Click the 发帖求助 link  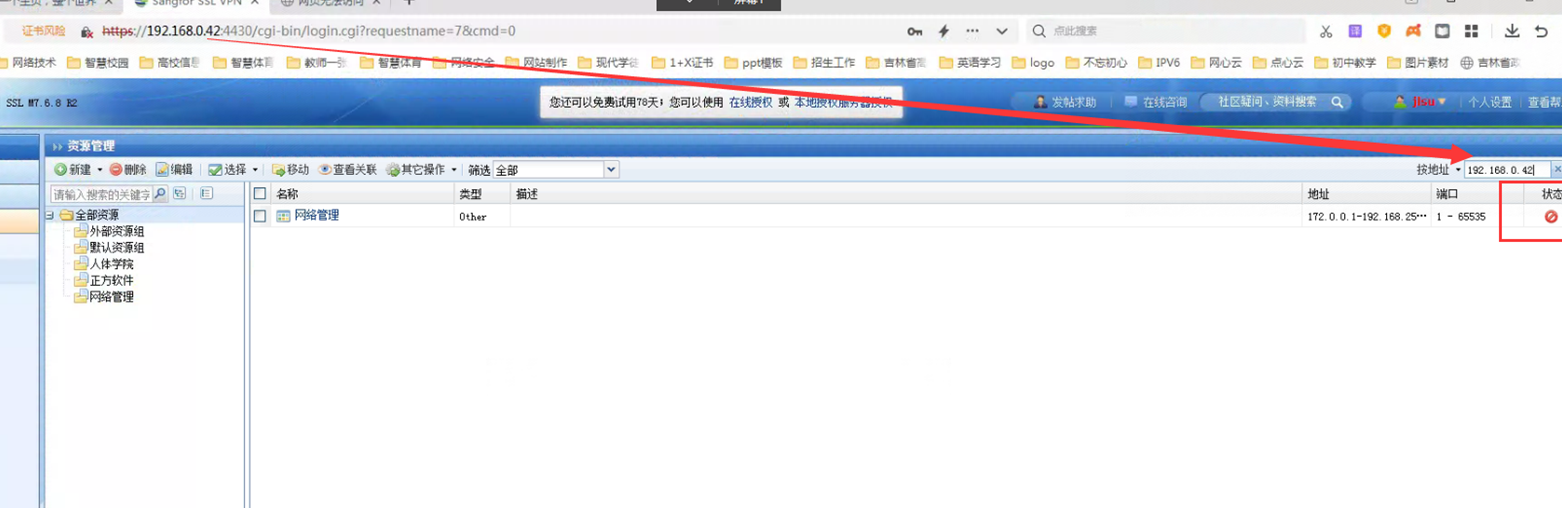pyautogui.click(x=1067, y=102)
